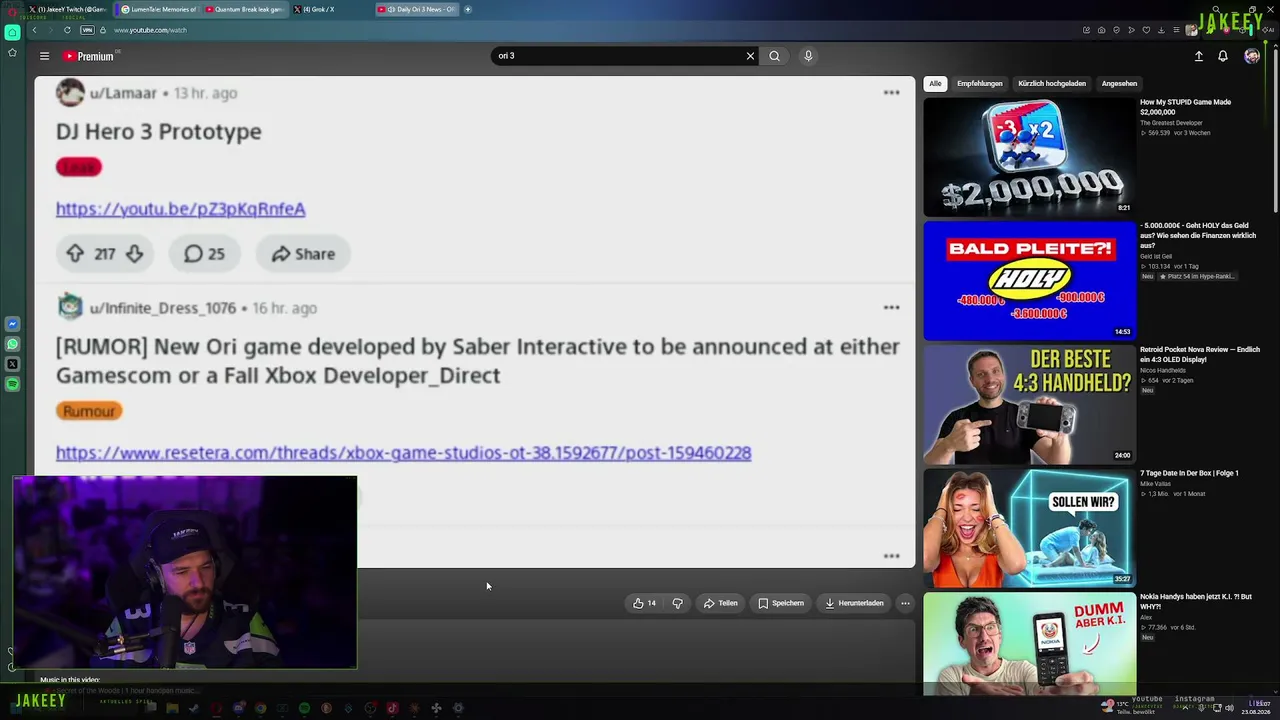
Task: Clear the 'ori 3' search text
Action: point(750,56)
